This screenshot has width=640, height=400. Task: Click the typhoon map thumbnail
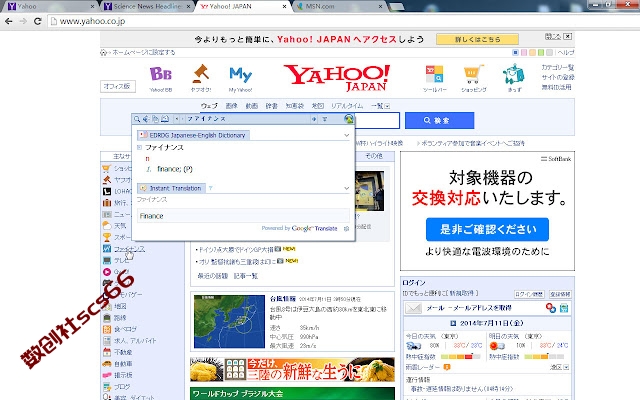click(229, 322)
